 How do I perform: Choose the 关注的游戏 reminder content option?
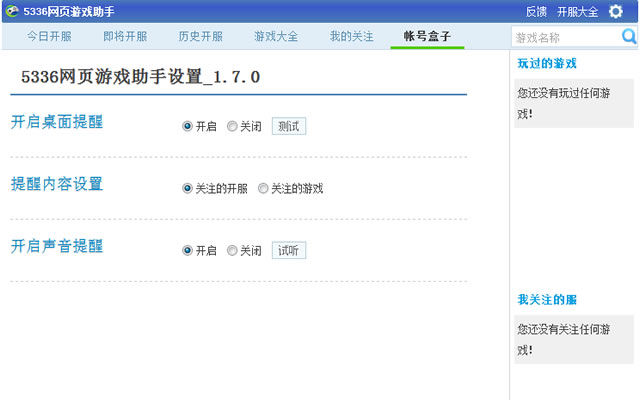click(263, 188)
